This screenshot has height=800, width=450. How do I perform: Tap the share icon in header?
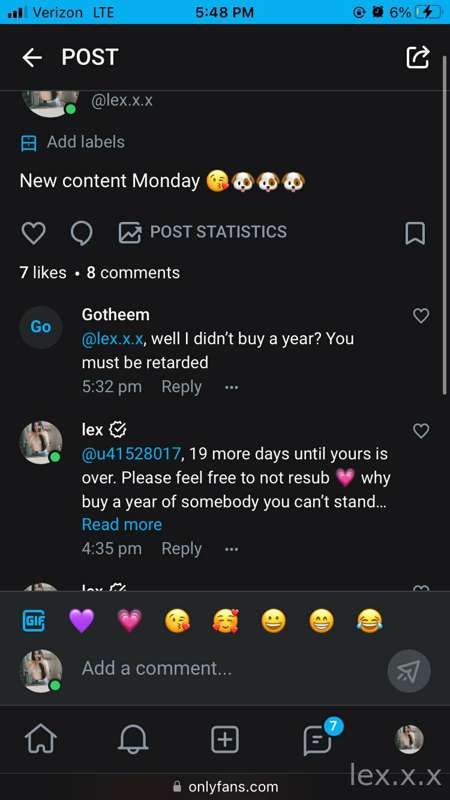point(418,57)
